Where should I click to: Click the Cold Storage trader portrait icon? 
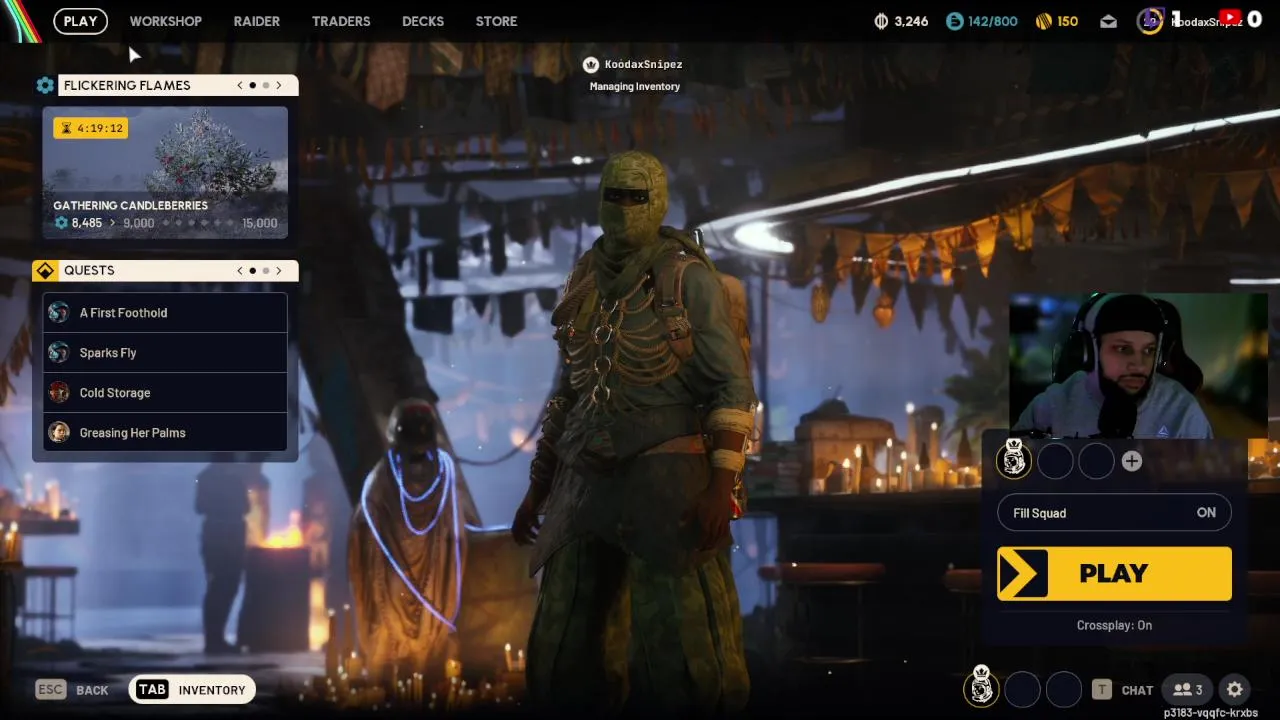point(59,393)
